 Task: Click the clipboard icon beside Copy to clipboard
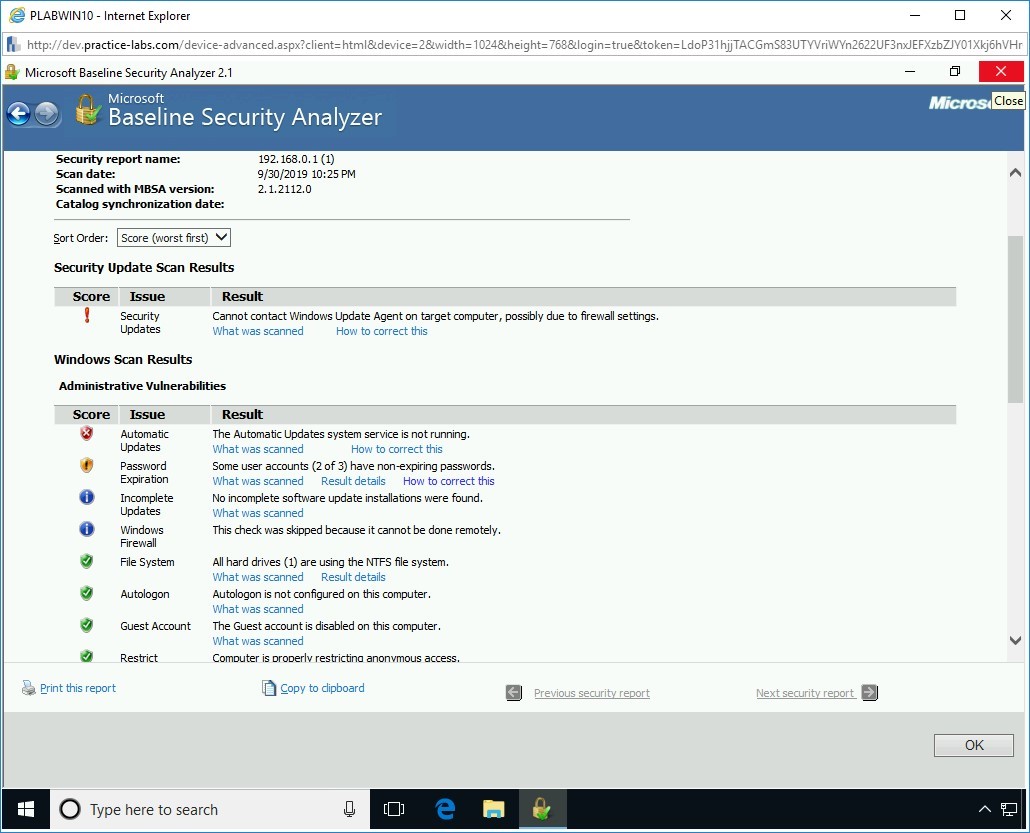(x=269, y=688)
